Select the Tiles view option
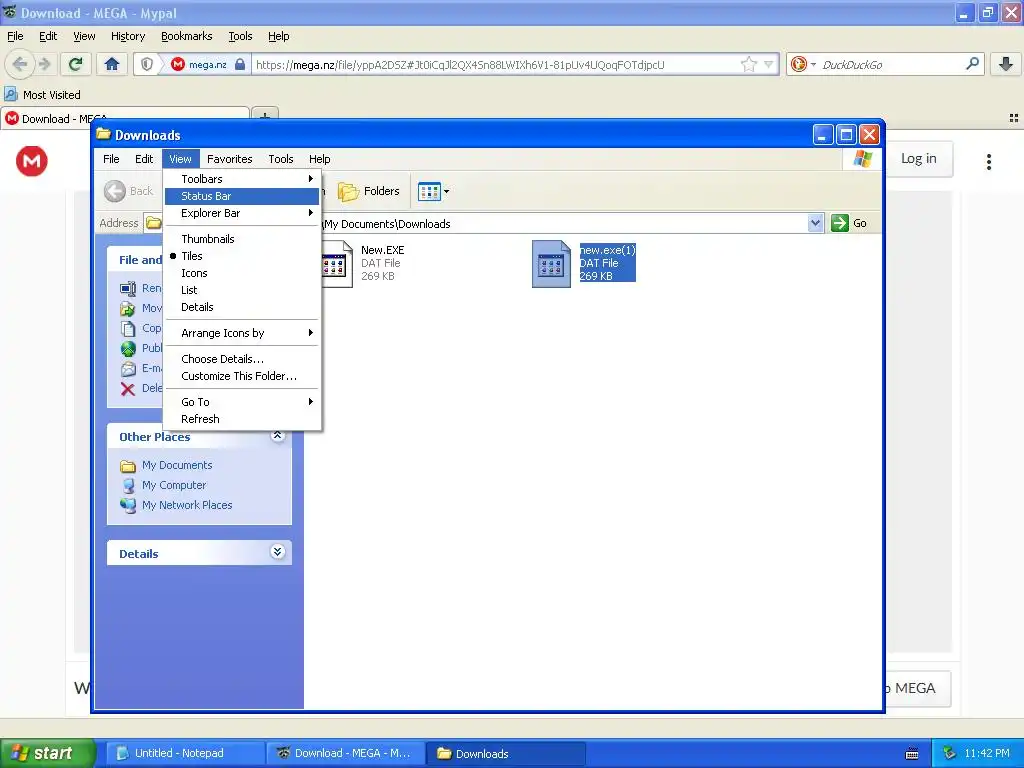The image size is (1024, 768). click(x=242, y=256)
